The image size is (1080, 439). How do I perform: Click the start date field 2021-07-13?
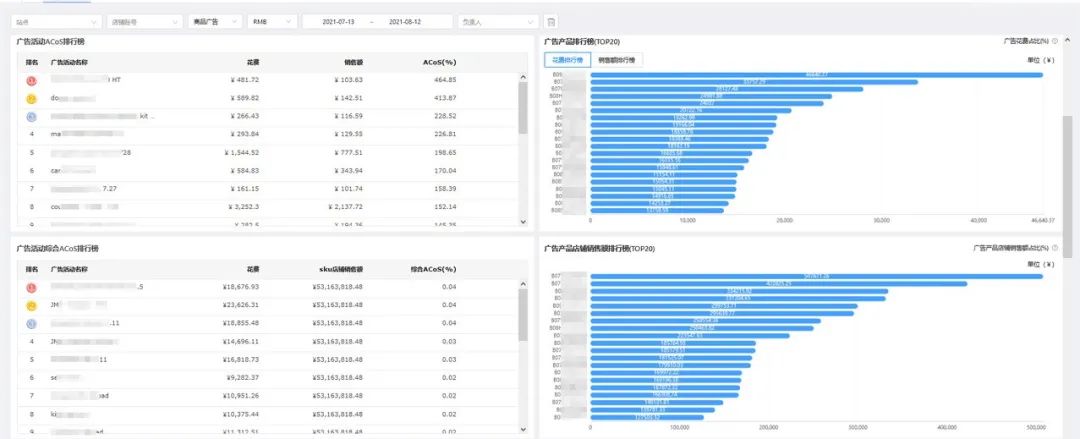click(337, 21)
